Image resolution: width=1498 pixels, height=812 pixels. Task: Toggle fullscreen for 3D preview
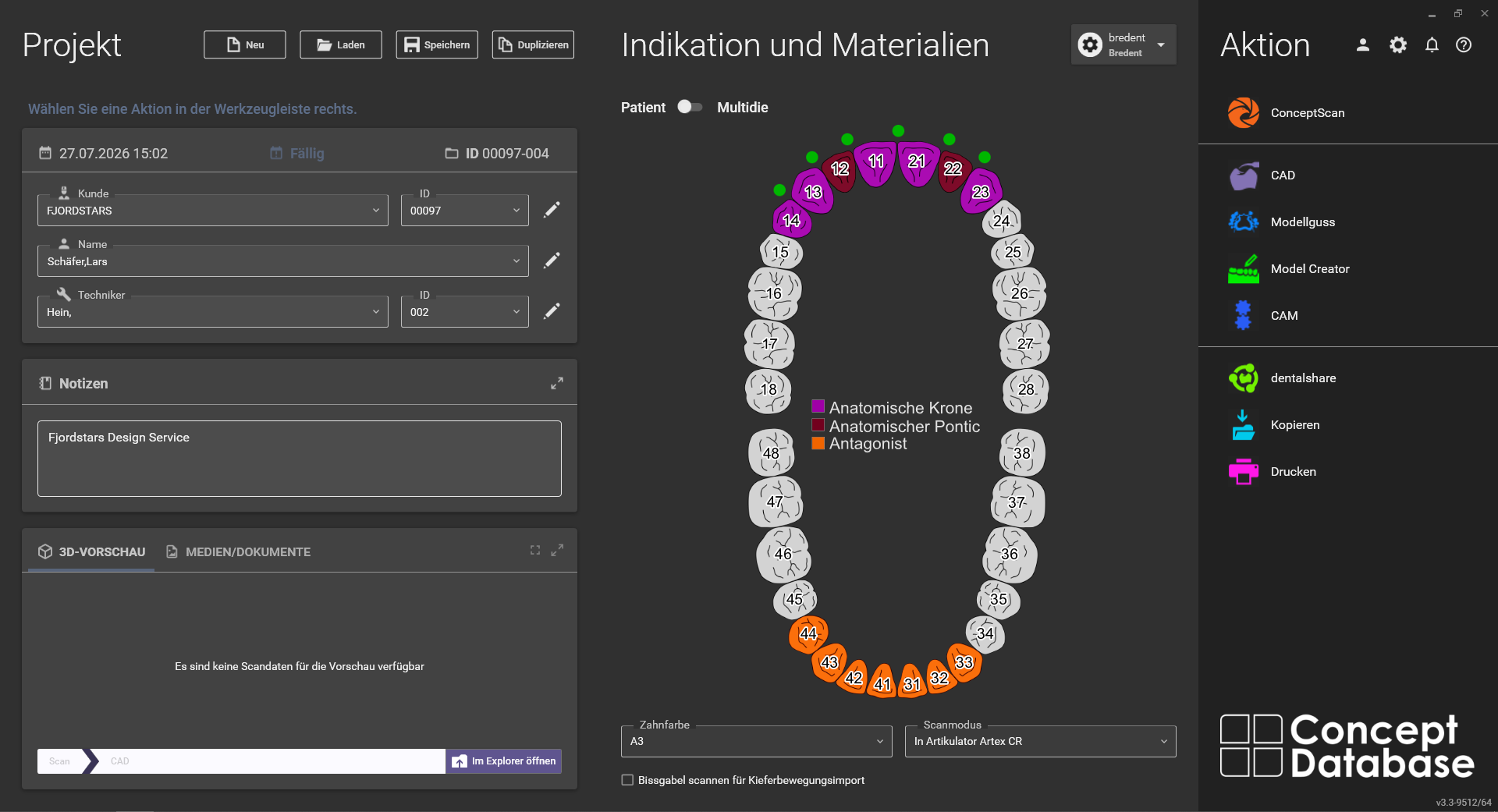click(535, 550)
